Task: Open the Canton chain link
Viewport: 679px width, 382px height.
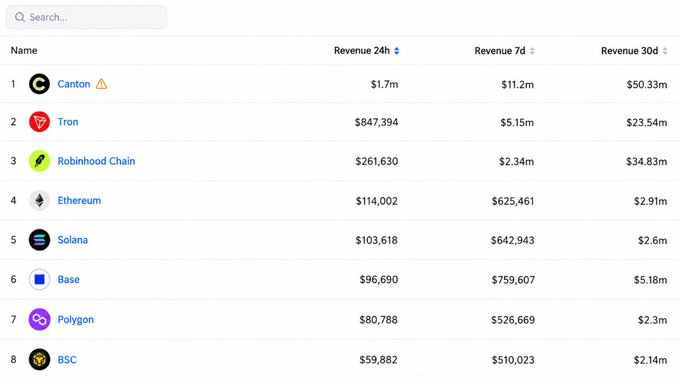Action: pos(74,84)
